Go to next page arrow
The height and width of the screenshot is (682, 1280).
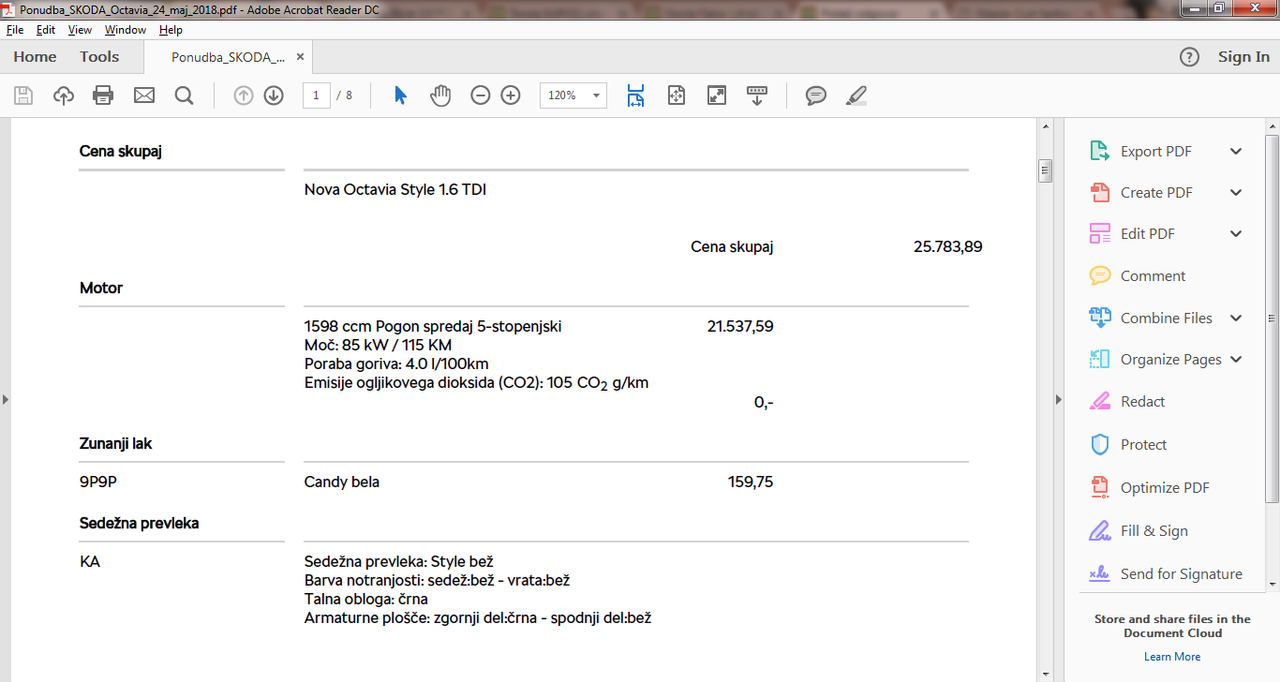pyautogui.click(x=274, y=96)
